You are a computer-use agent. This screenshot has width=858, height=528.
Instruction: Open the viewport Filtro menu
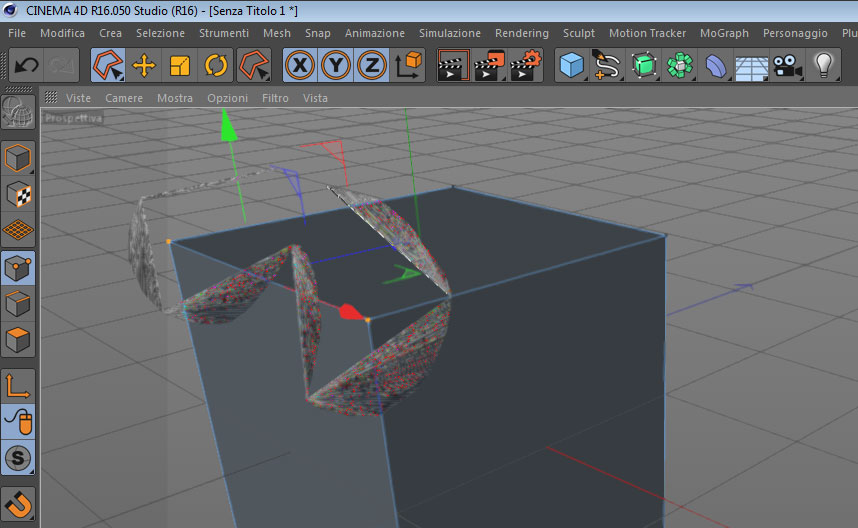click(275, 98)
